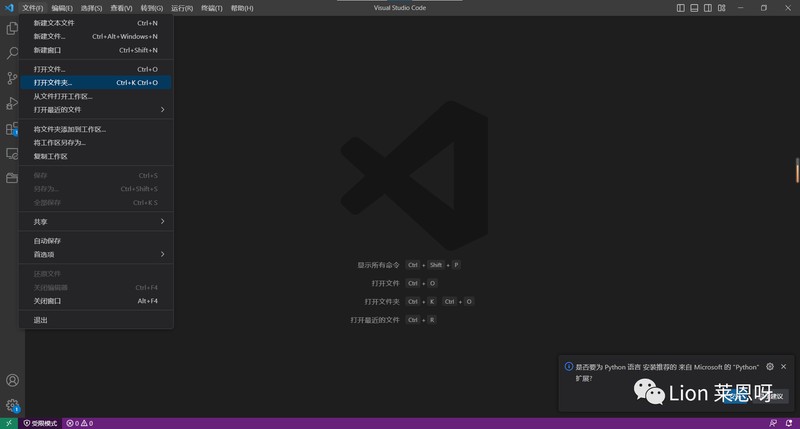Choose 从文件打开工作区... entry

coord(96,96)
